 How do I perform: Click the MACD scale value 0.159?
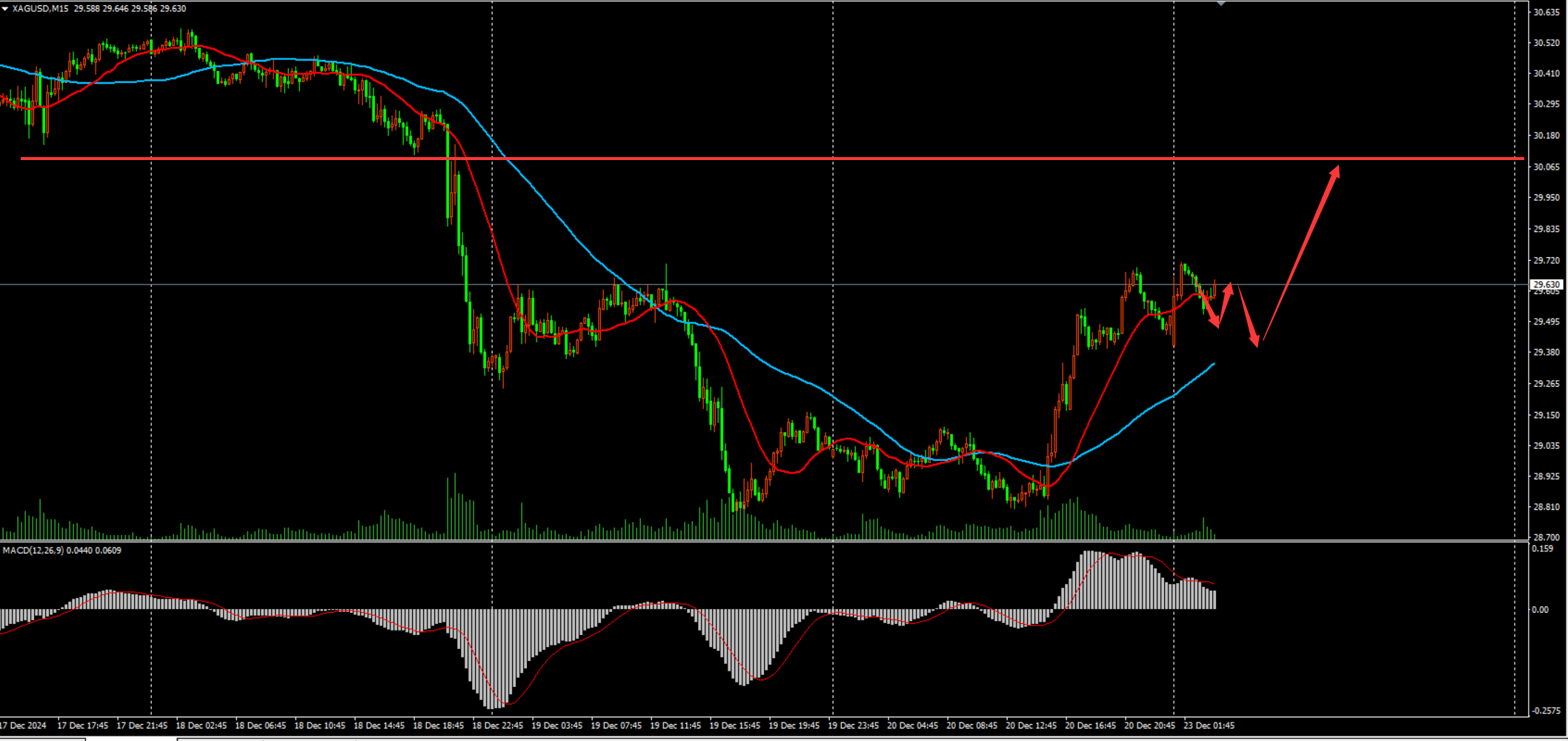click(x=1543, y=549)
